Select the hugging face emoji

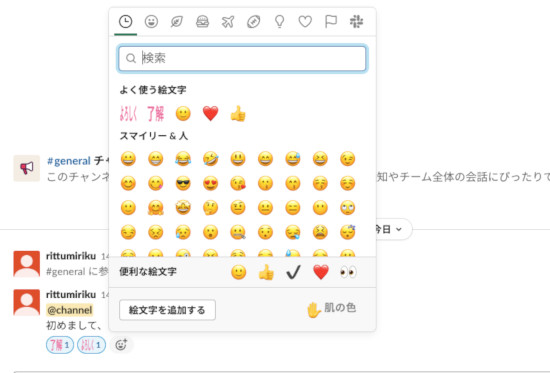[x=155, y=208]
